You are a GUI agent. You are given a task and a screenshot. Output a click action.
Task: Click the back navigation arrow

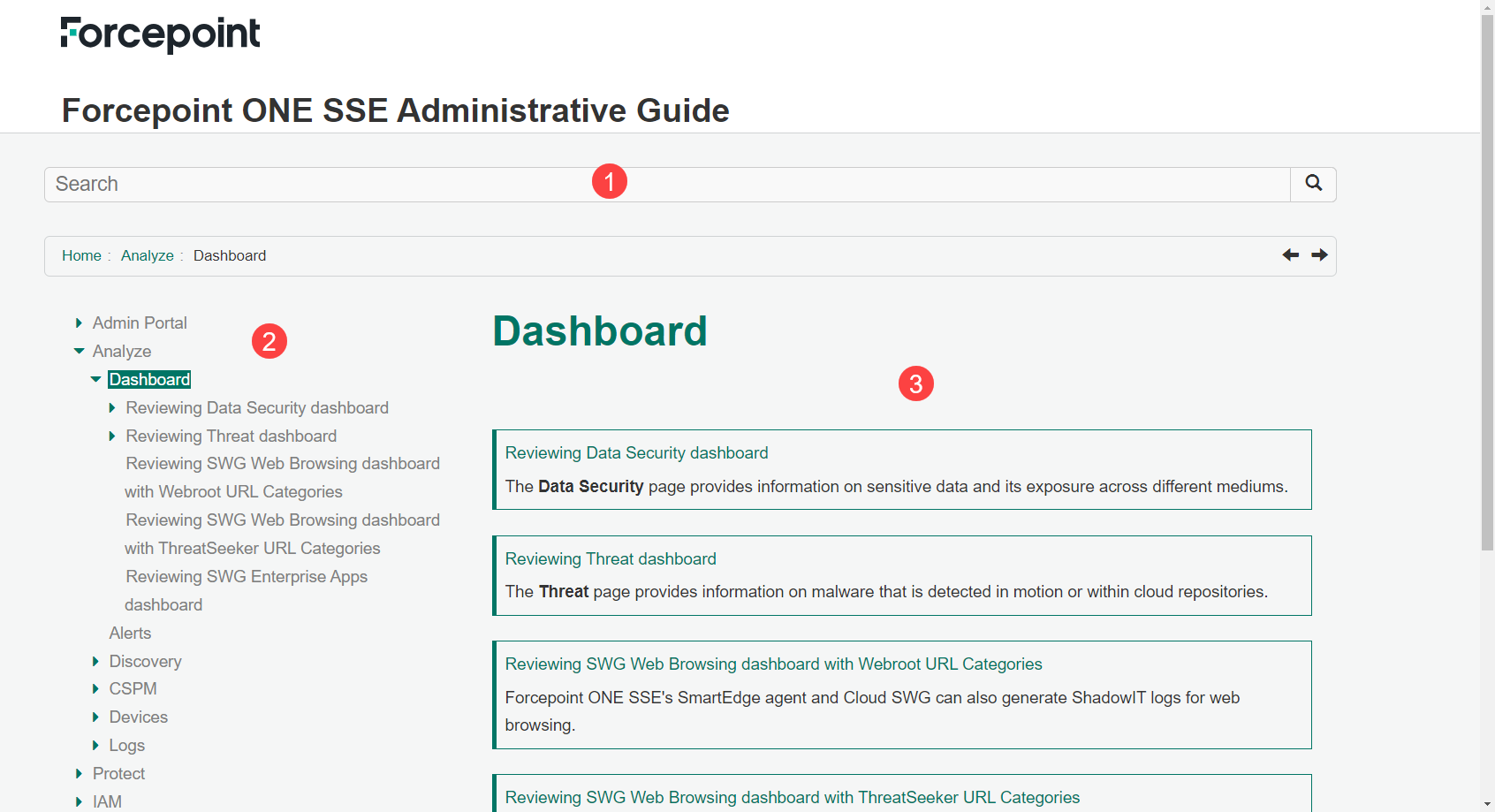pos(1290,254)
